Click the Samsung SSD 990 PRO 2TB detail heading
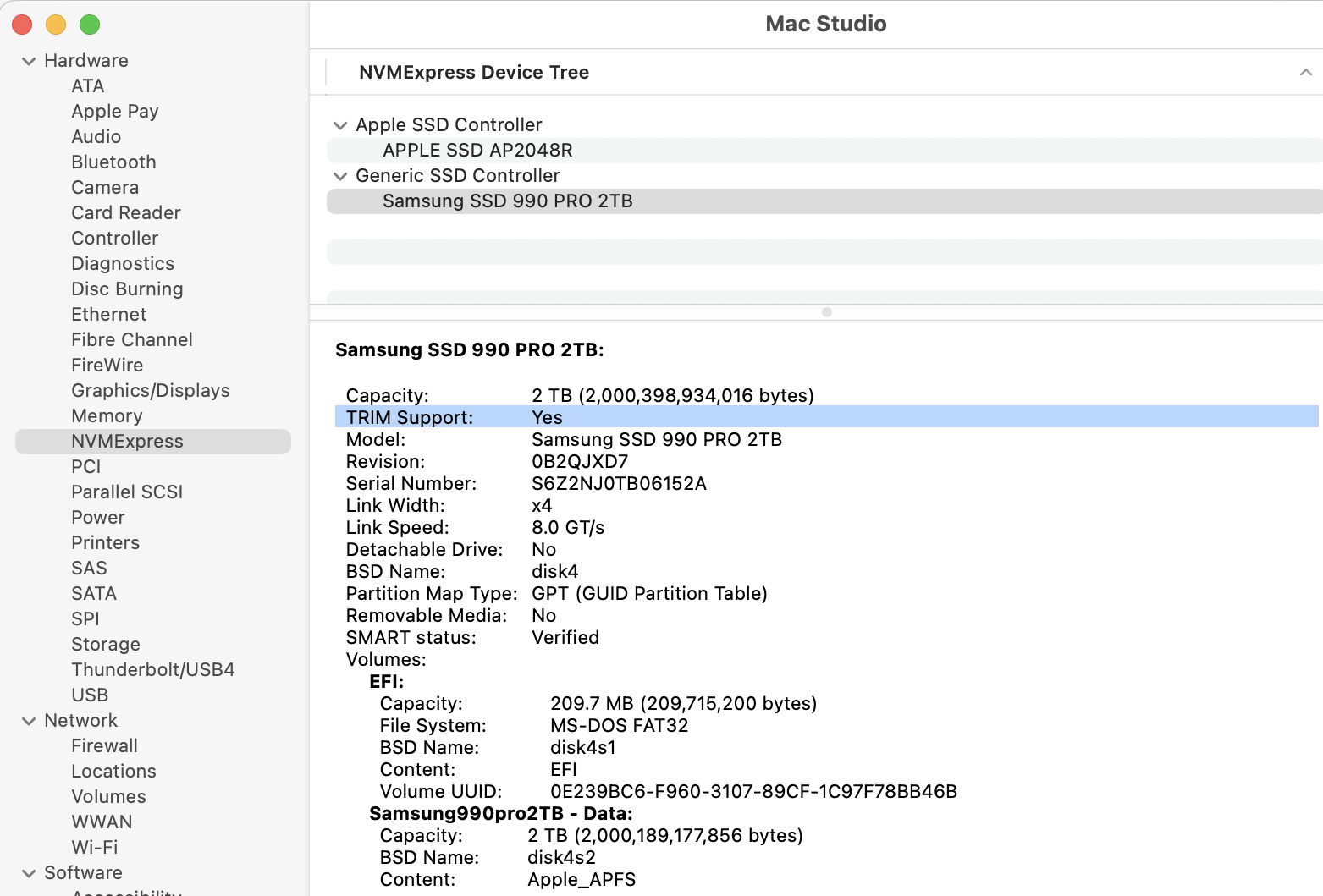The height and width of the screenshot is (896, 1323). click(x=470, y=350)
